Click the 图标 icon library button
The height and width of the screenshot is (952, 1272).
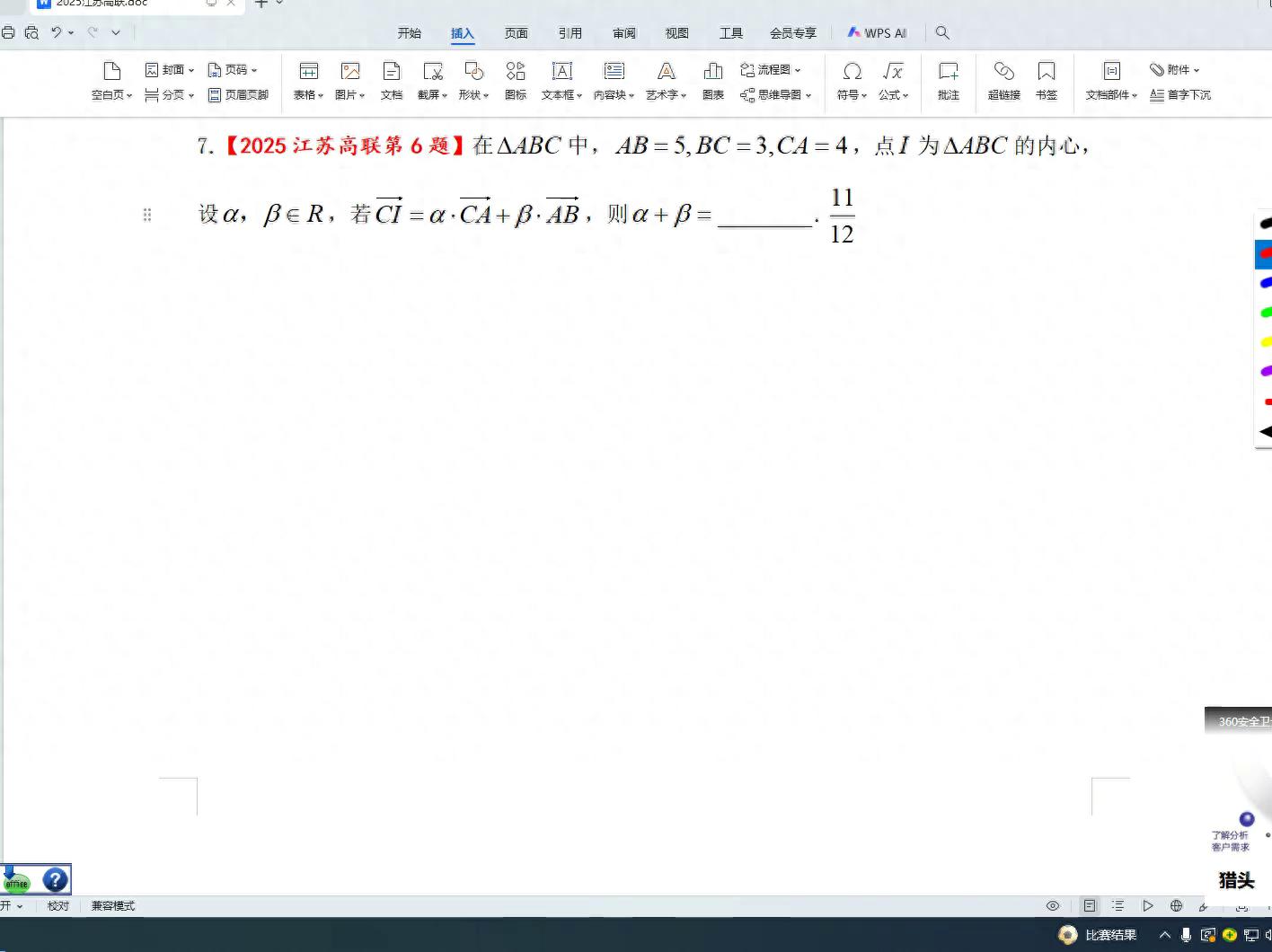[x=515, y=79]
